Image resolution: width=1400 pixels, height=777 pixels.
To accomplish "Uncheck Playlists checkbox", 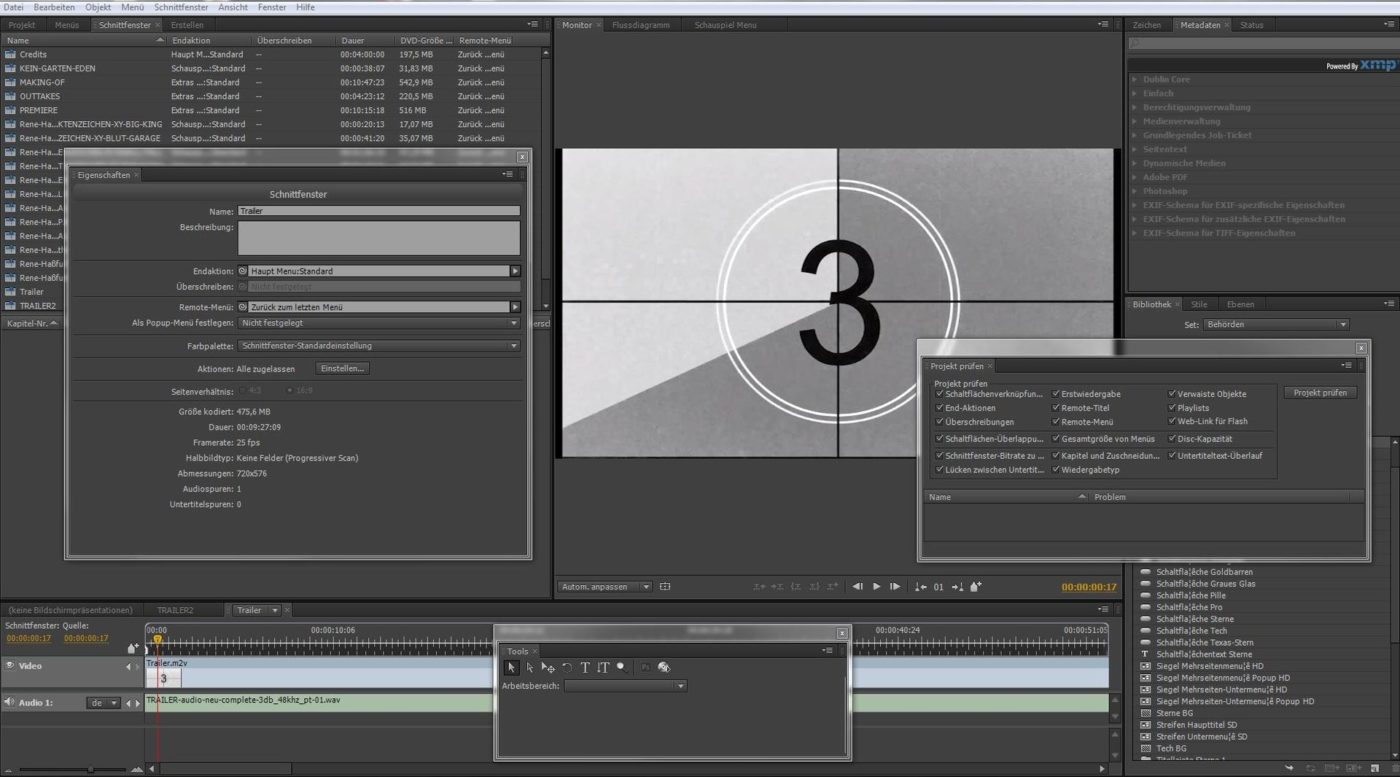I will (x=1172, y=408).
